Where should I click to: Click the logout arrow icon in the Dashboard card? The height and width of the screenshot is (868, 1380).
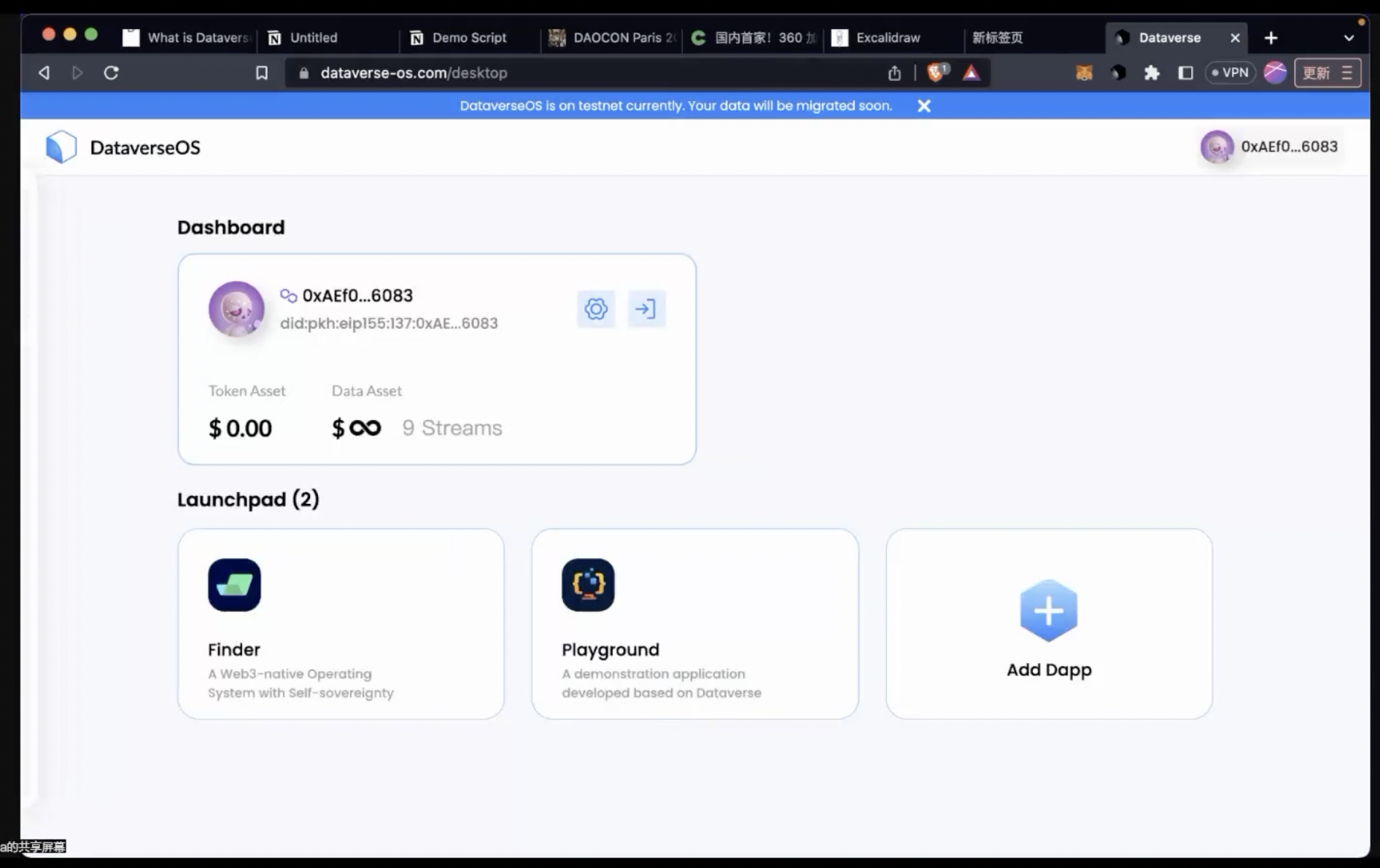coord(646,309)
